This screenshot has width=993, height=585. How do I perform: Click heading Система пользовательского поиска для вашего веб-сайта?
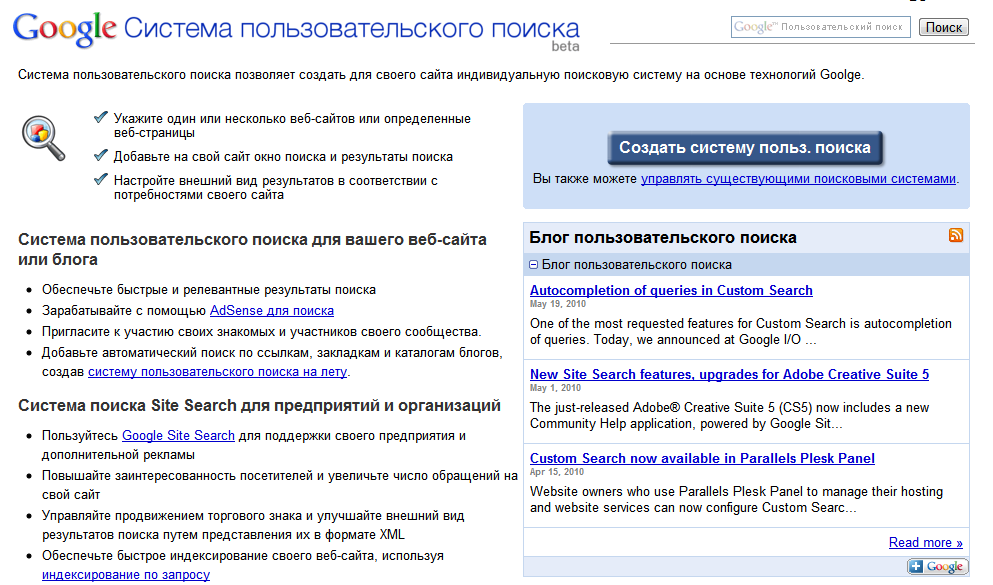(252, 249)
